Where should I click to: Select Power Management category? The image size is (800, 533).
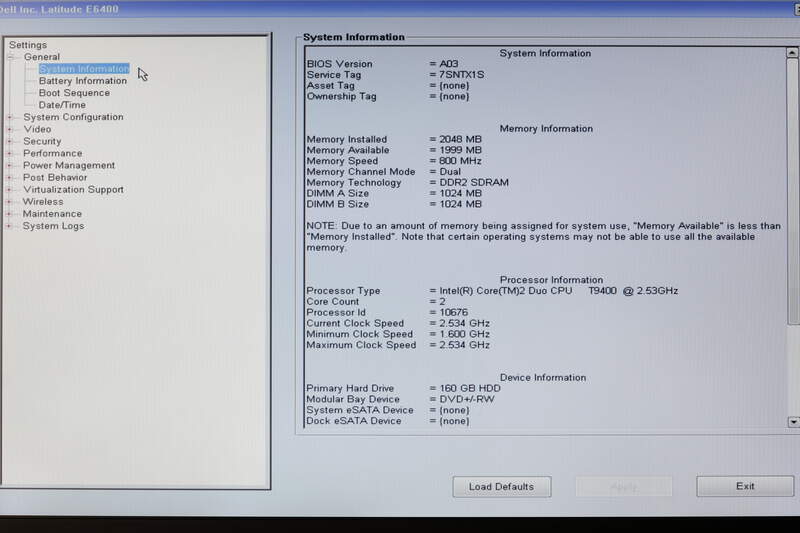pos(69,165)
